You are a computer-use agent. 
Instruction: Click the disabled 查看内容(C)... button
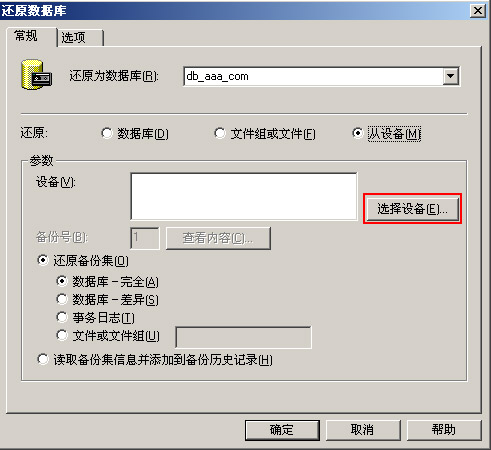[x=218, y=238]
